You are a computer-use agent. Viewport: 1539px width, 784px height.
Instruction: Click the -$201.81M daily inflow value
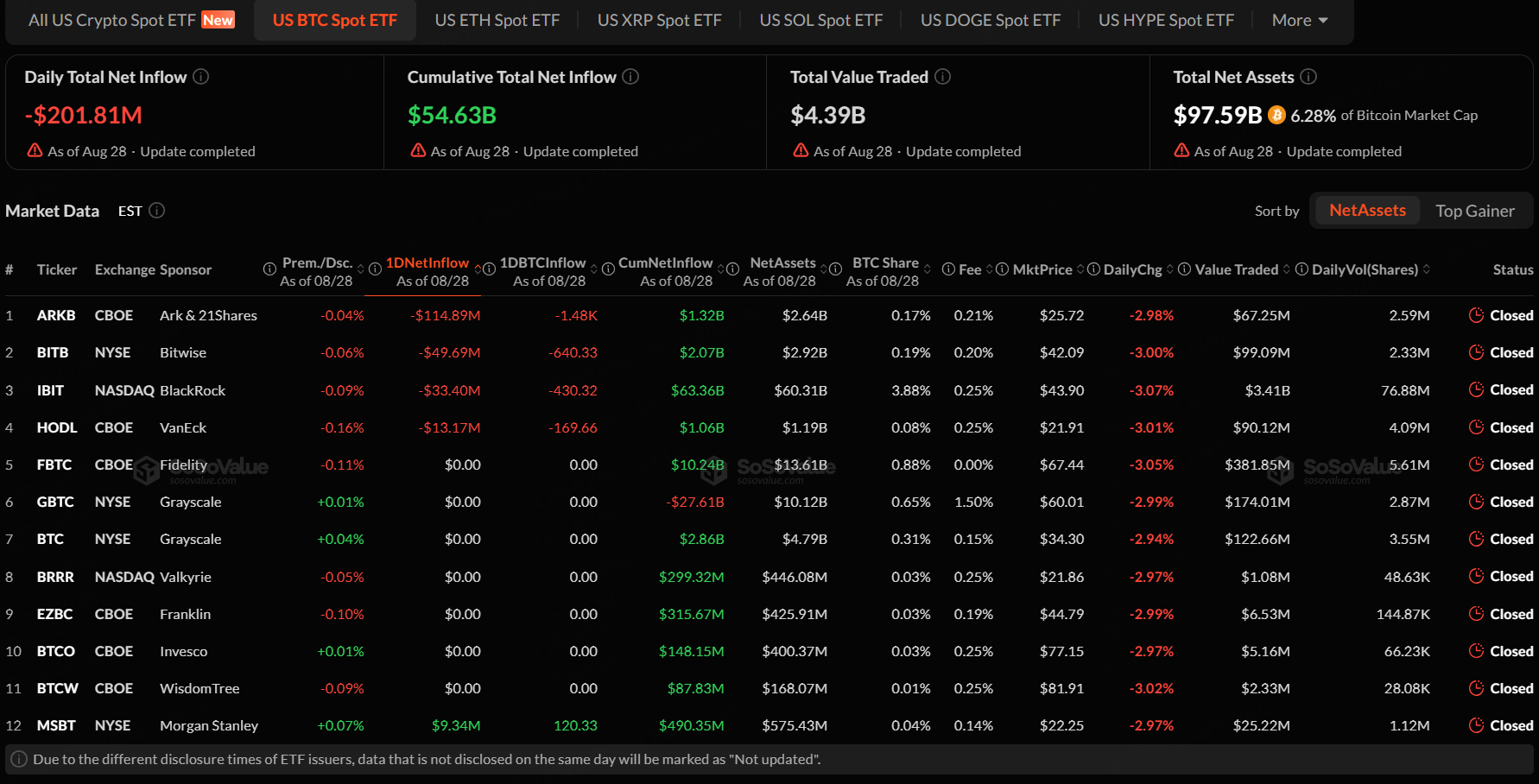tap(84, 115)
